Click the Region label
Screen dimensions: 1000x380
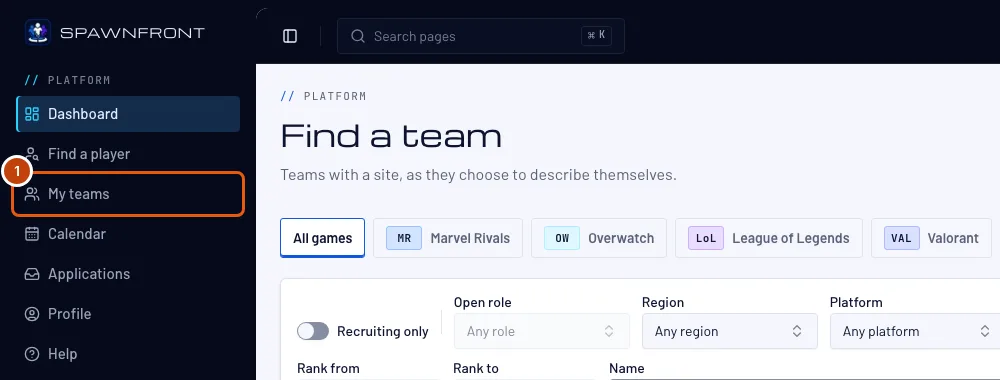[663, 302]
